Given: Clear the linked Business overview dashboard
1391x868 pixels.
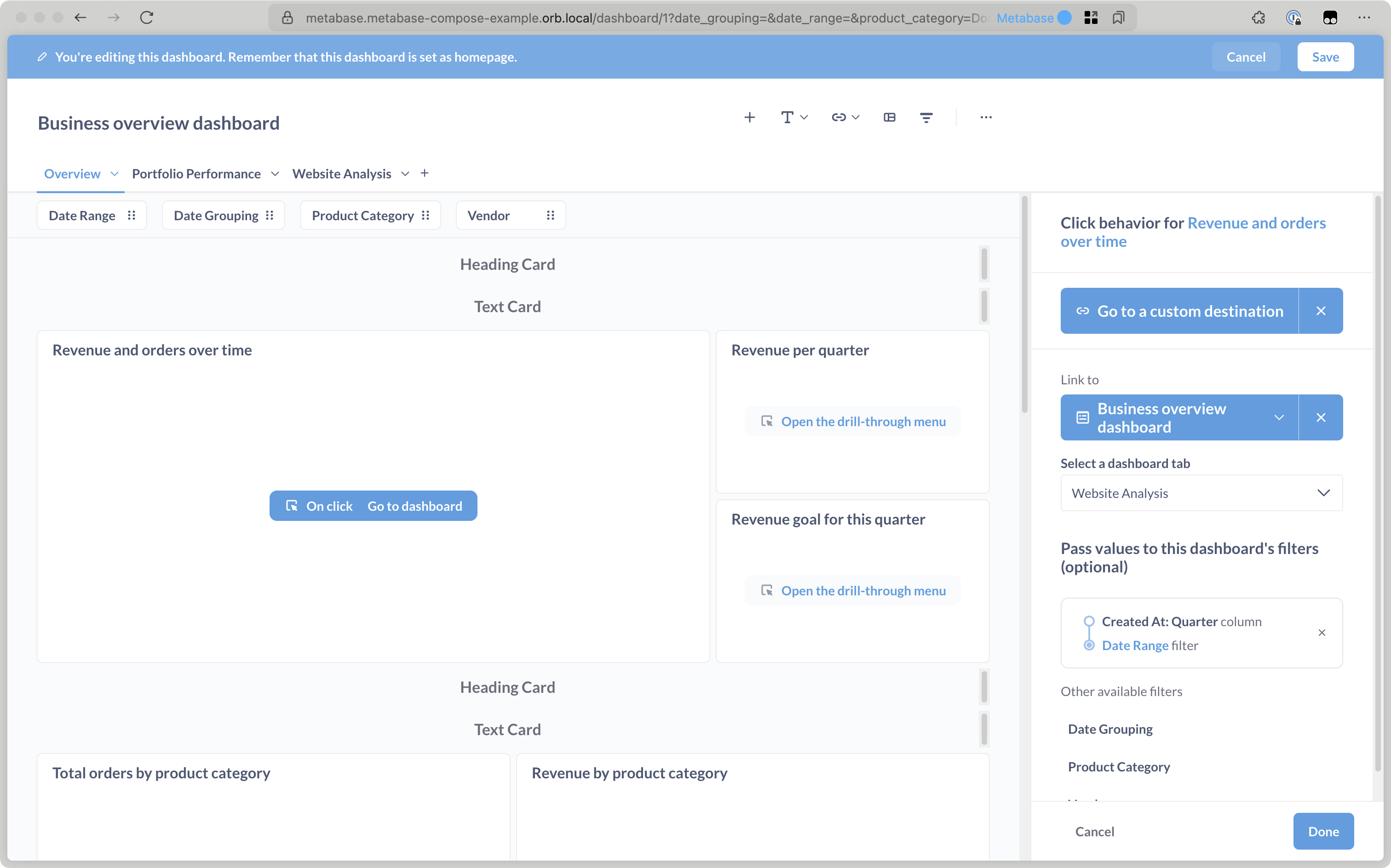Looking at the screenshot, I should [x=1320, y=418].
